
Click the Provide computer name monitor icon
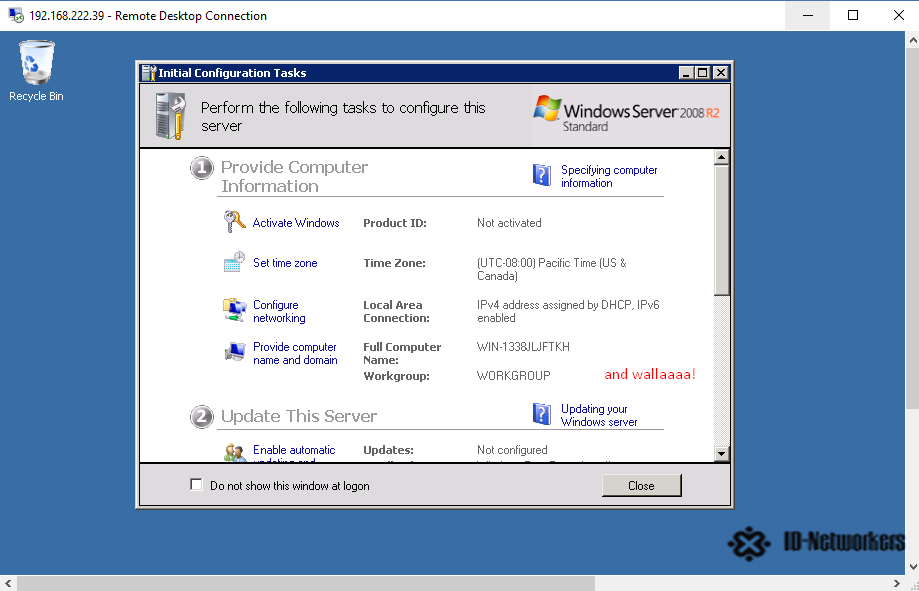(x=234, y=352)
